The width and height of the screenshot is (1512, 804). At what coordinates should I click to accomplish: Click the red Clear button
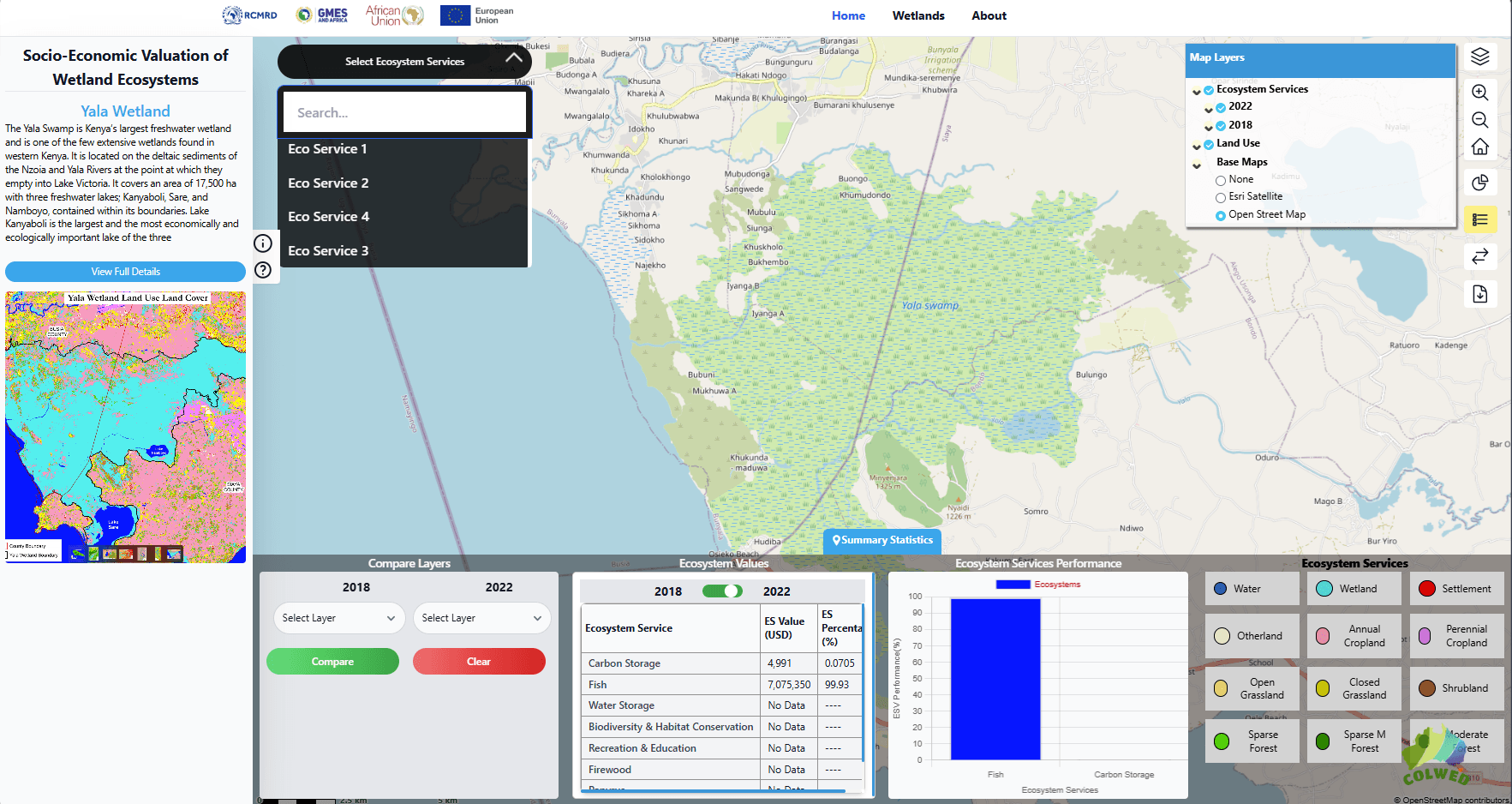click(479, 662)
